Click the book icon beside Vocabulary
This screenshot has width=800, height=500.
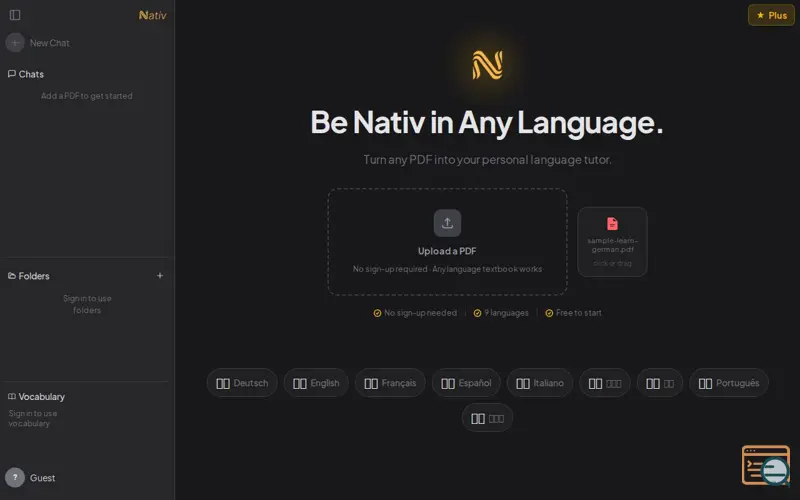[x=12, y=396]
